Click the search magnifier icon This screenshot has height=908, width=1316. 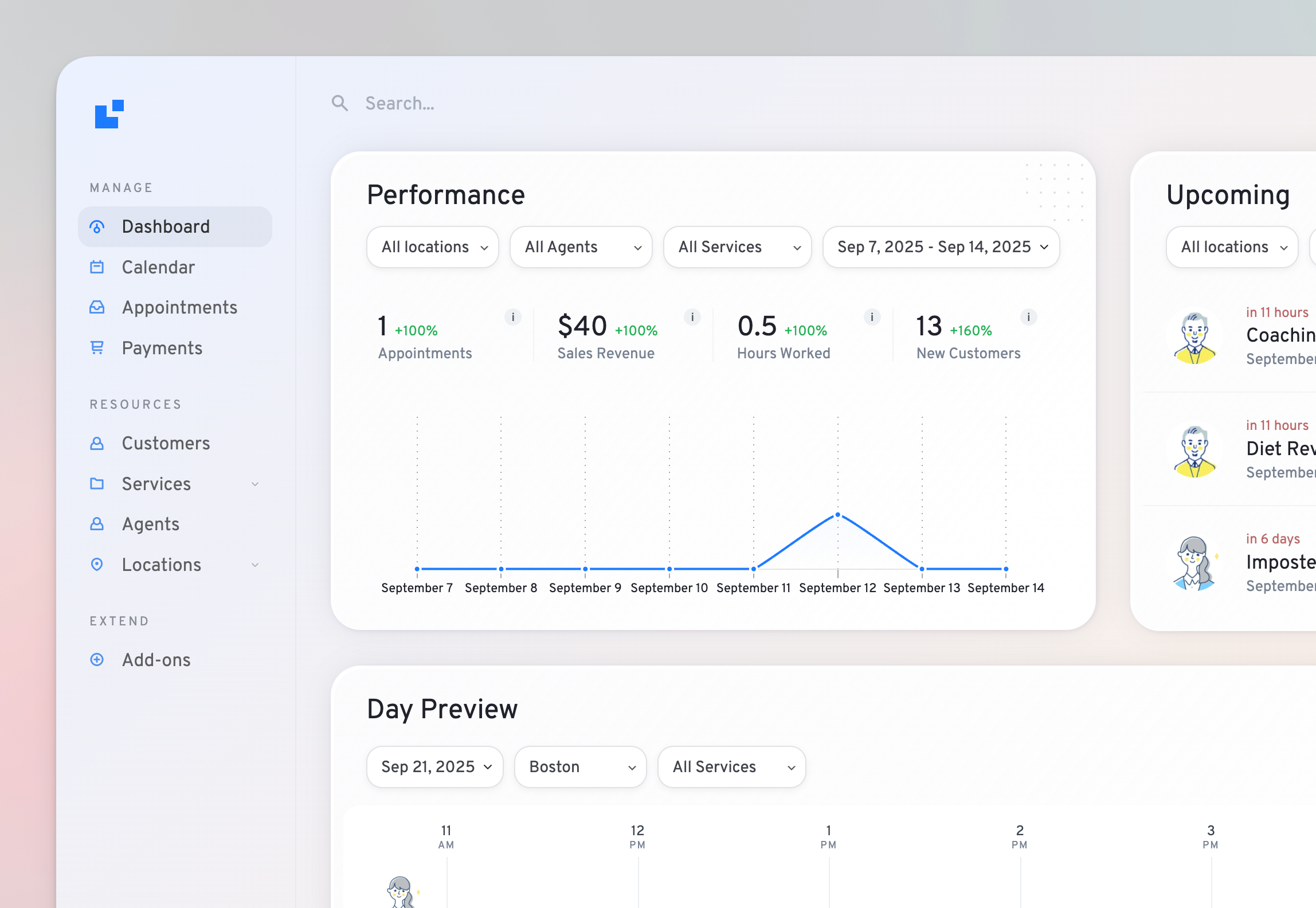[339, 103]
